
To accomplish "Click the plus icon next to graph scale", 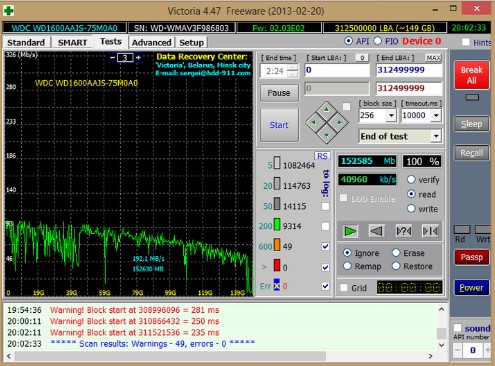I will click(x=138, y=58).
